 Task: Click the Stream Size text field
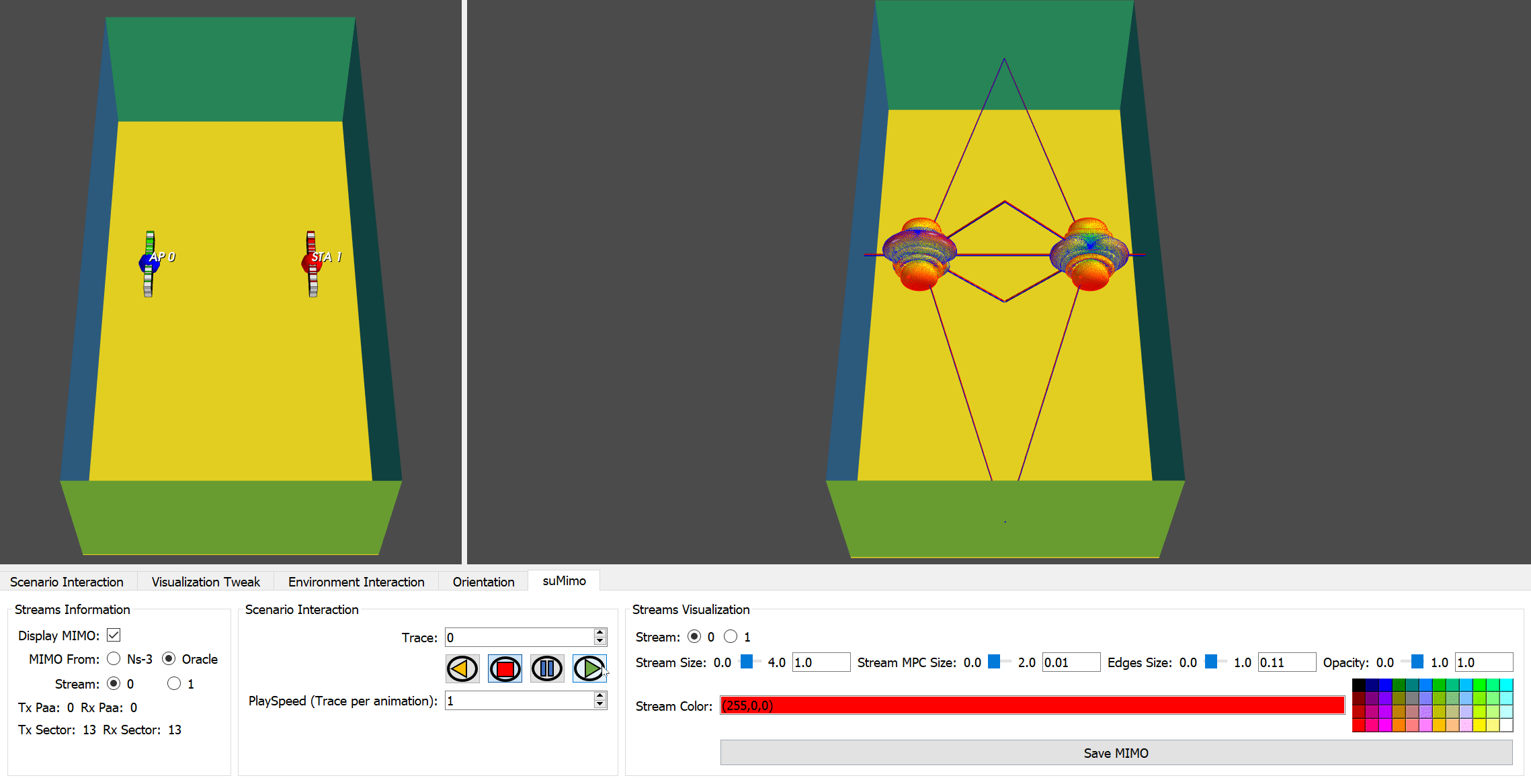pyautogui.click(x=821, y=662)
